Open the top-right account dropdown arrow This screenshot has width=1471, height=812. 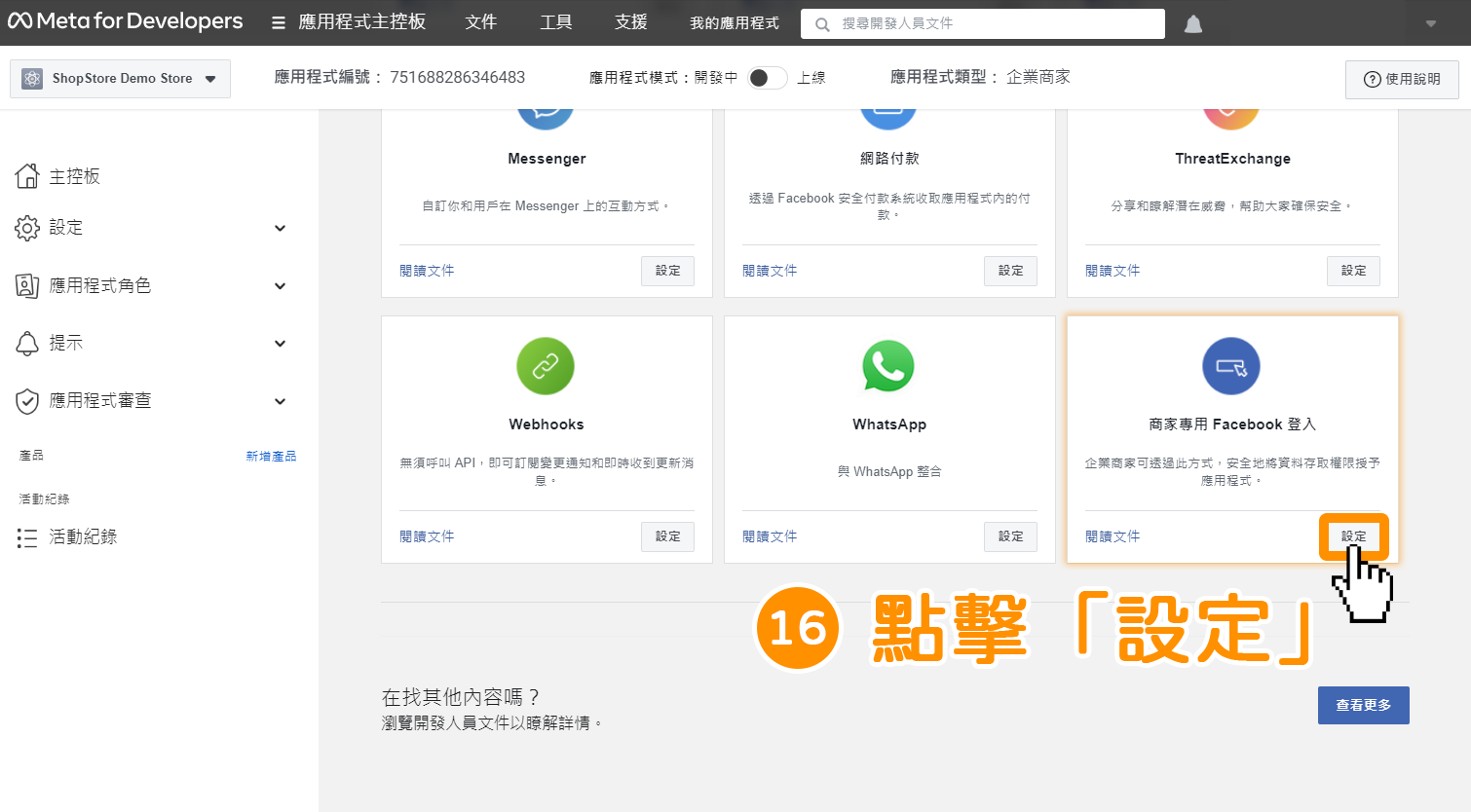point(1431,23)
